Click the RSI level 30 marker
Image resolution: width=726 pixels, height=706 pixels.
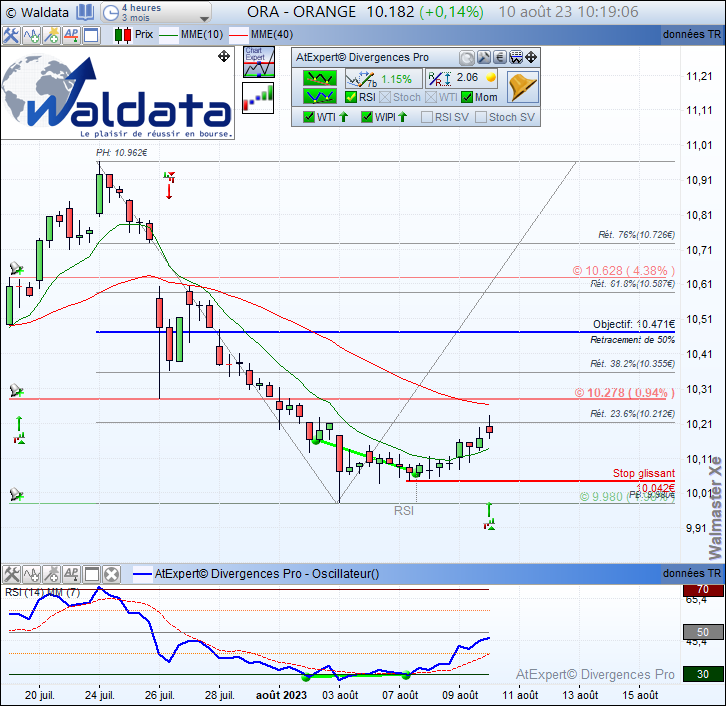pyautogui.click(x=703, y=675)
